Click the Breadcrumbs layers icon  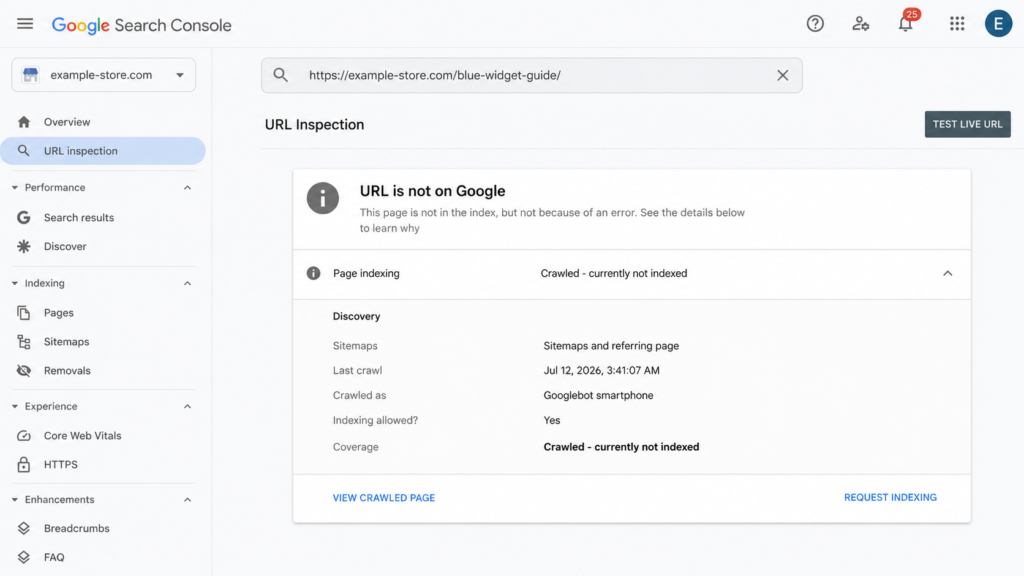pos(24,528)
